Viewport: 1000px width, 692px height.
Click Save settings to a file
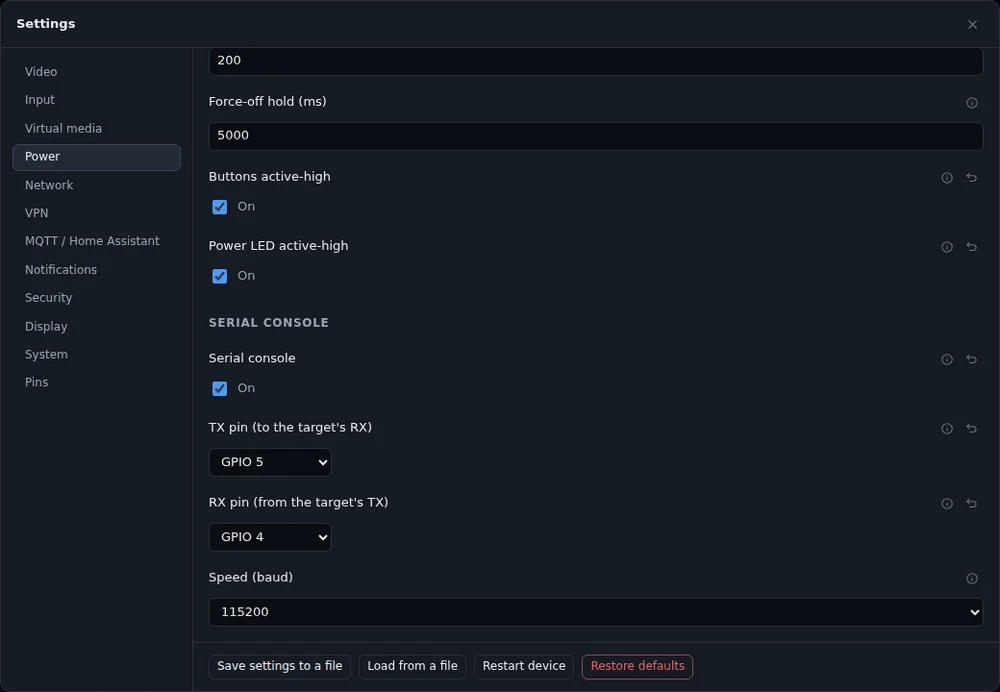[279, 666]
